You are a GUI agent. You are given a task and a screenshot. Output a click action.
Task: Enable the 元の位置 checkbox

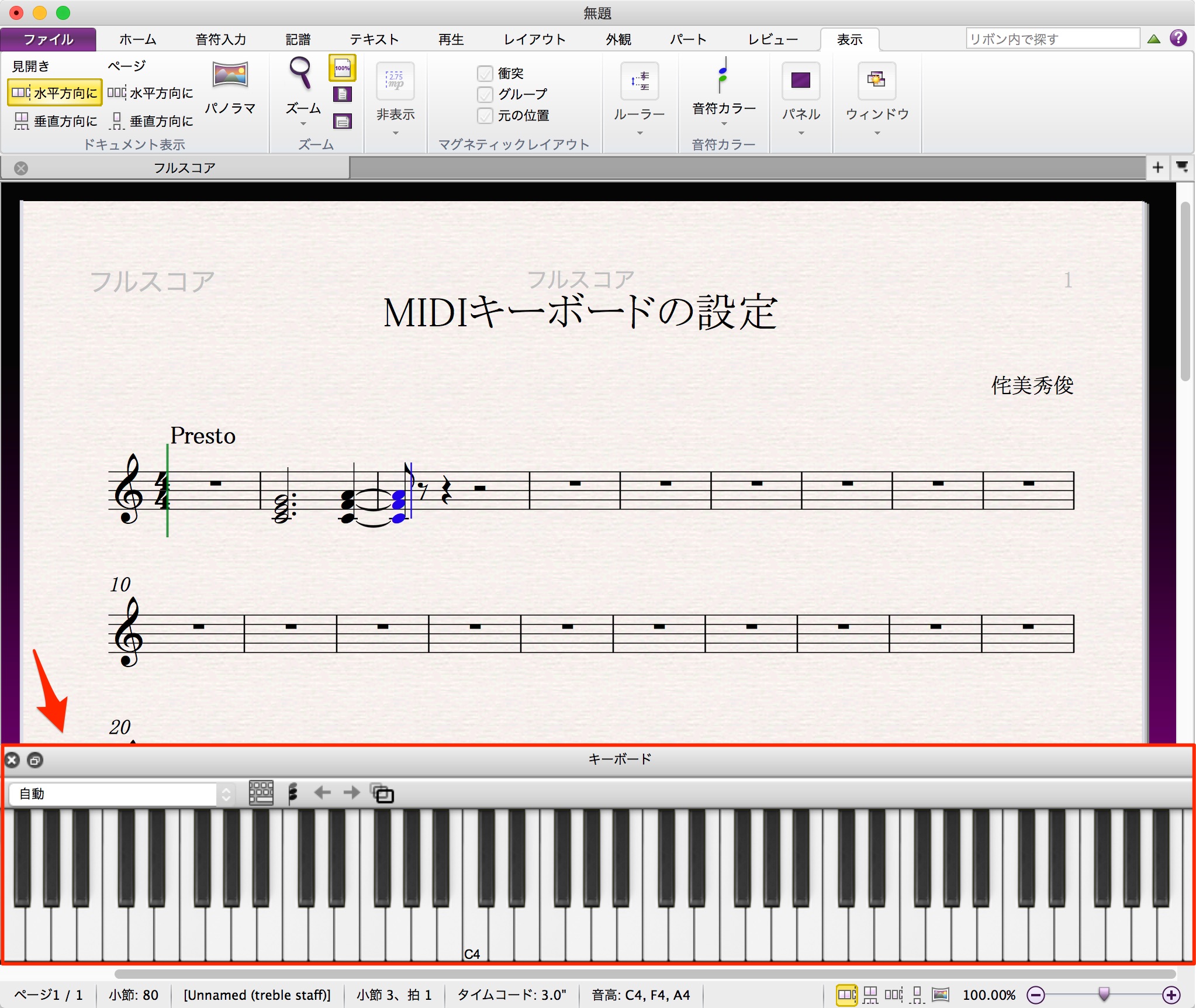[x=485, y=115]
